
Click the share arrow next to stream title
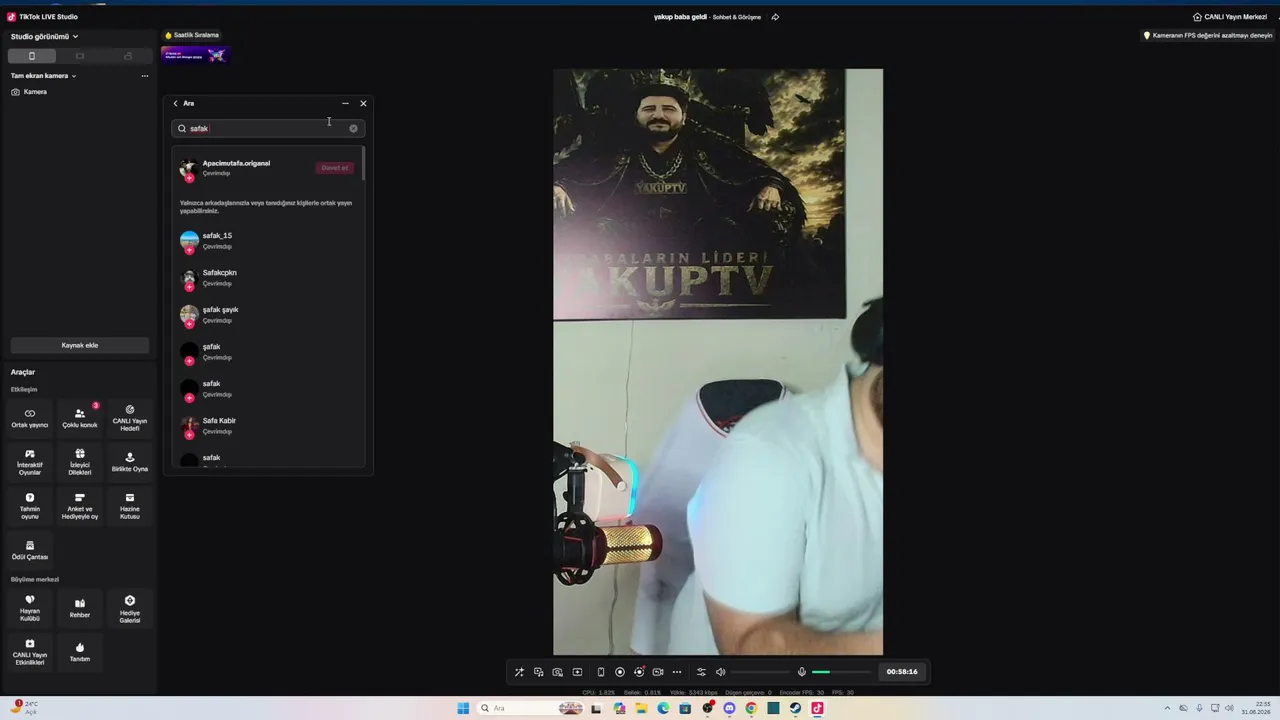pyautogui.click(x=775, y=17)
